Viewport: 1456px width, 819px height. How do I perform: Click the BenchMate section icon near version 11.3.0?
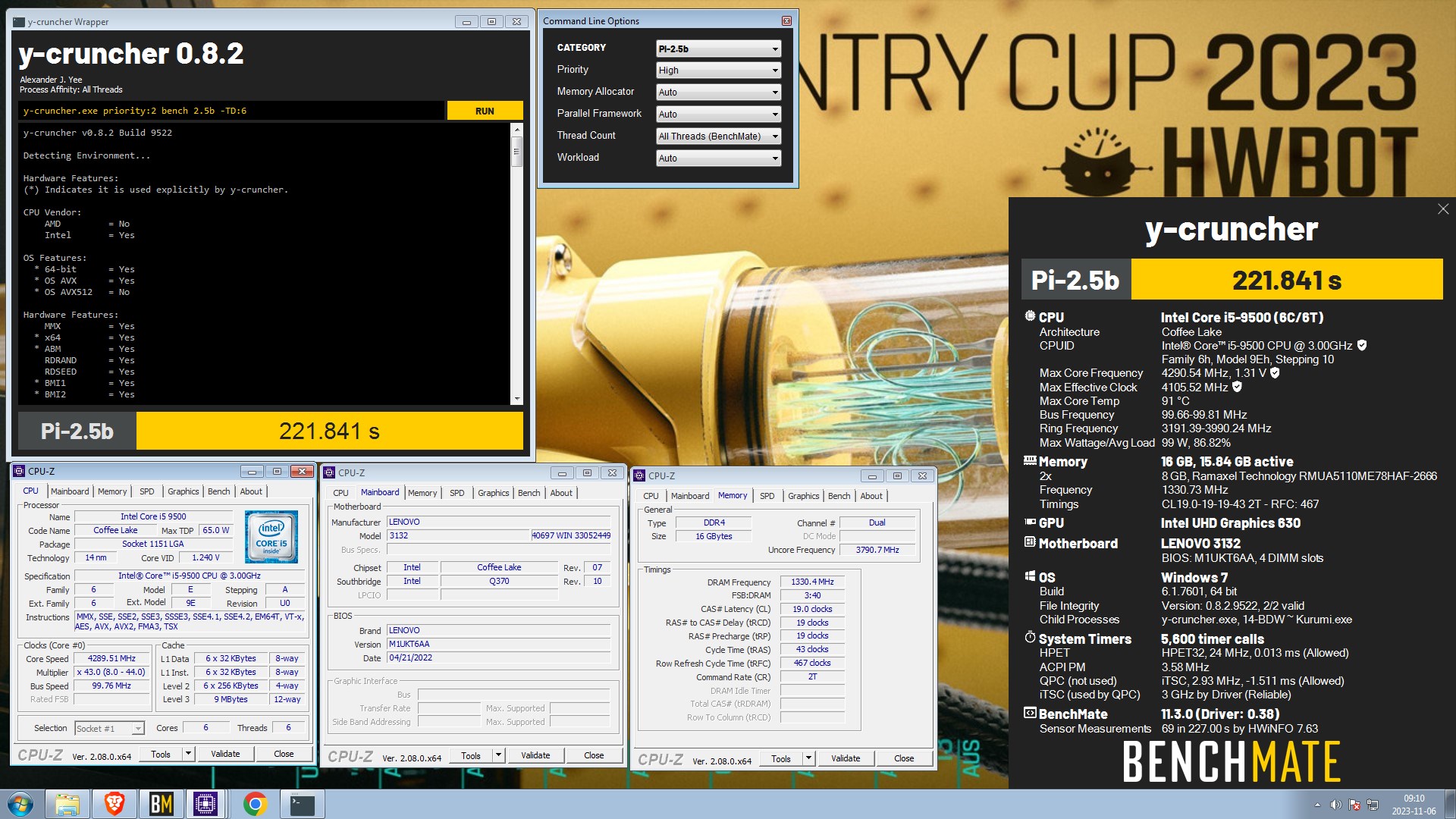pos(1030,713)
